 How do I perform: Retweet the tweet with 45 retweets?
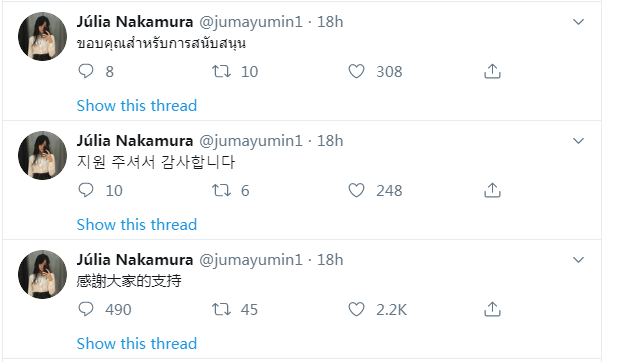221,310
